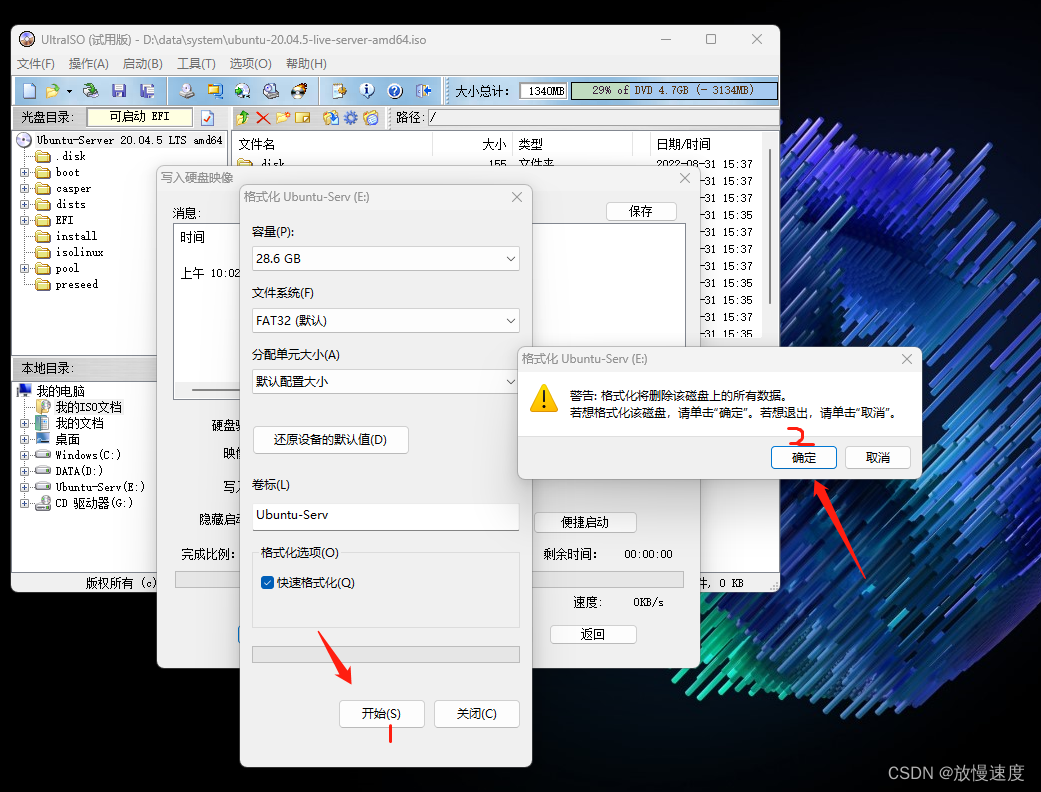Click the New Folder icon
This screenshot has height=792, width=1041.
(x=283, y=118)
